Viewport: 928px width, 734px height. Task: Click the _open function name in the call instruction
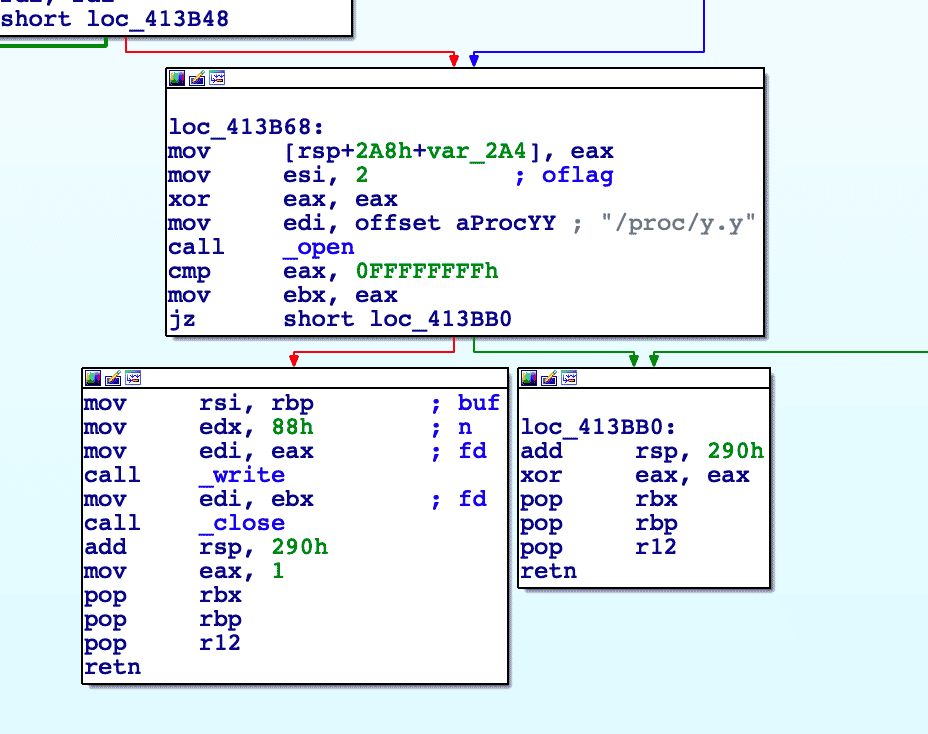click(318, 247)
